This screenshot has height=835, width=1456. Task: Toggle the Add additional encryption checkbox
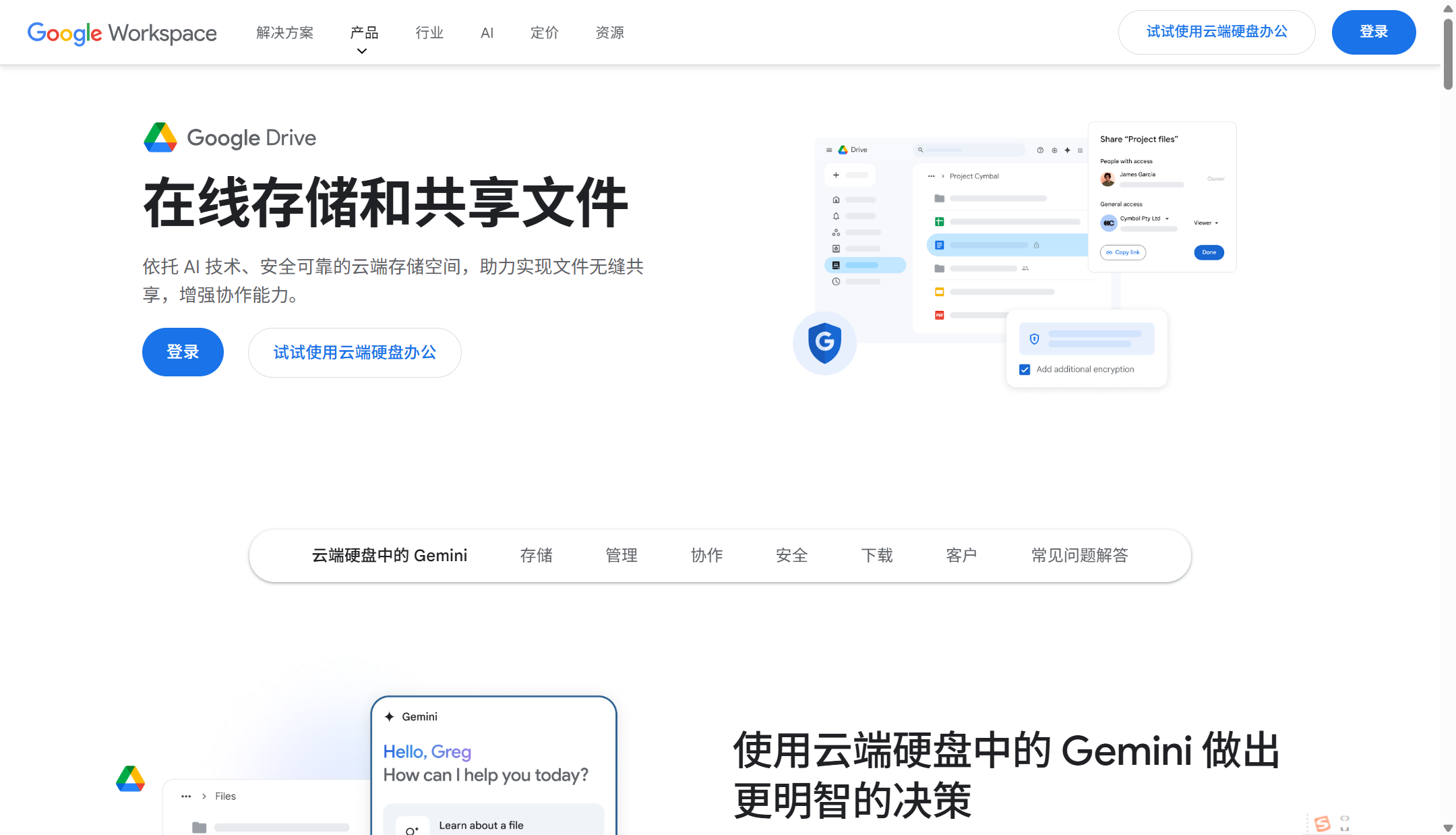click(x=1025, y=370)
